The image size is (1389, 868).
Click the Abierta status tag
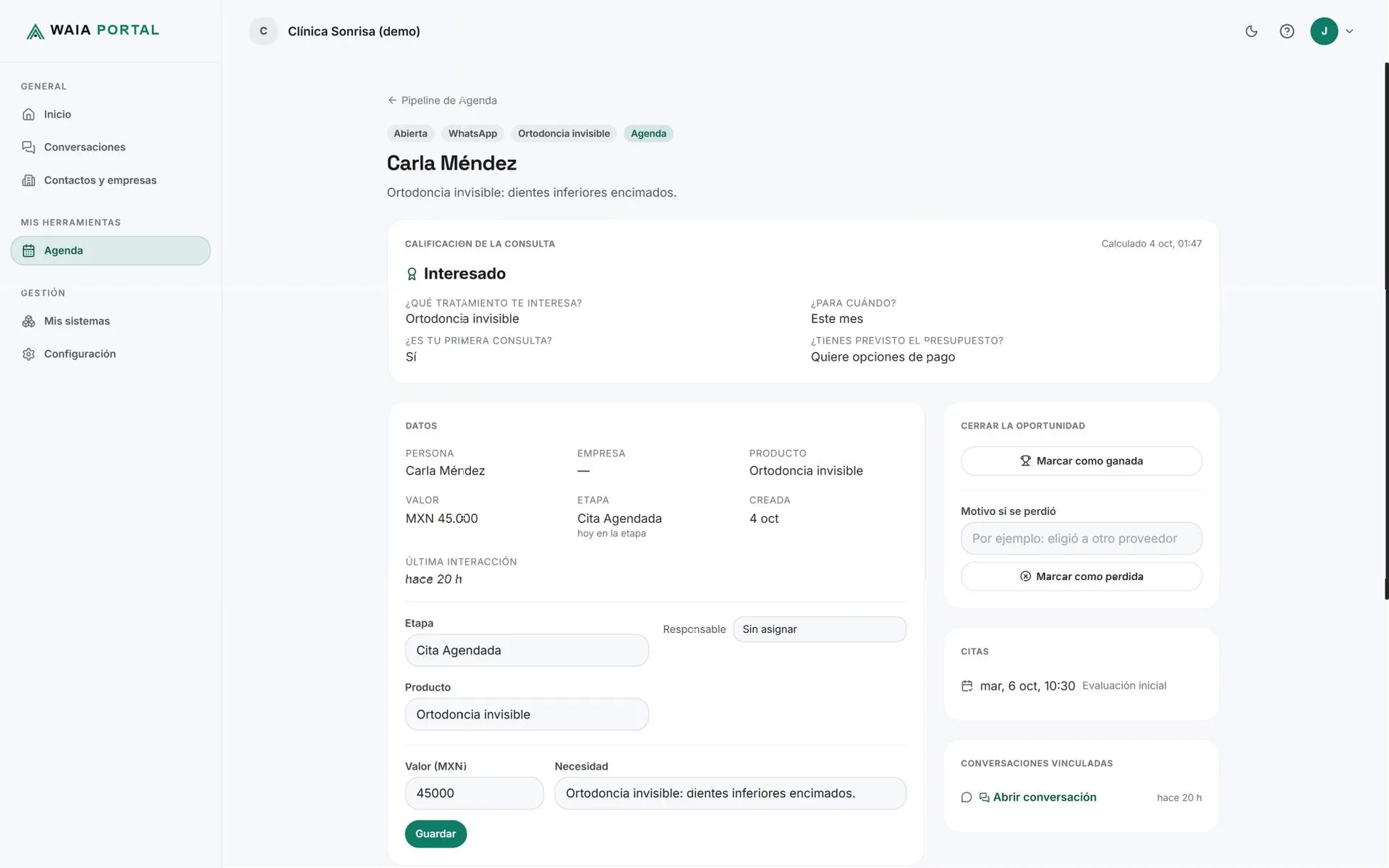pyautogui.click(x=410, y=133)
